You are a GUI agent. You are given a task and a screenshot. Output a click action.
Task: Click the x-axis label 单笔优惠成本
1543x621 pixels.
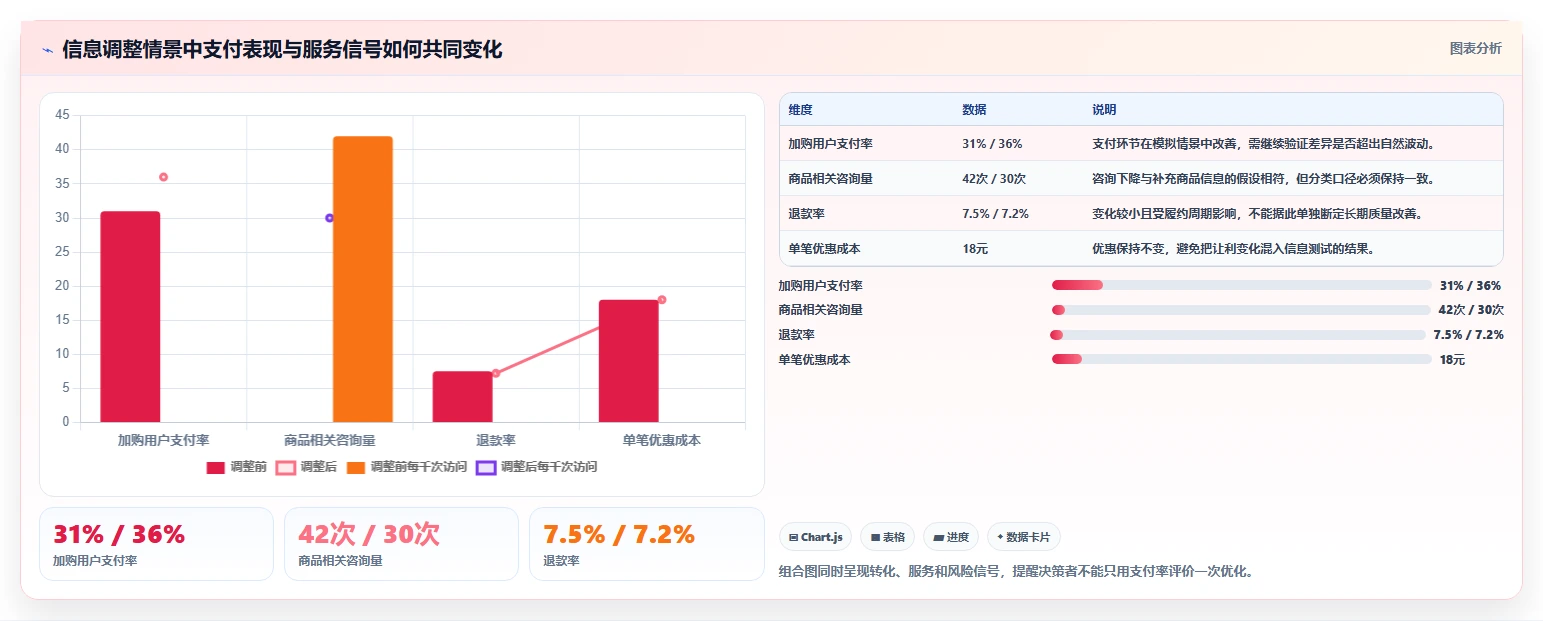point(662,440)
